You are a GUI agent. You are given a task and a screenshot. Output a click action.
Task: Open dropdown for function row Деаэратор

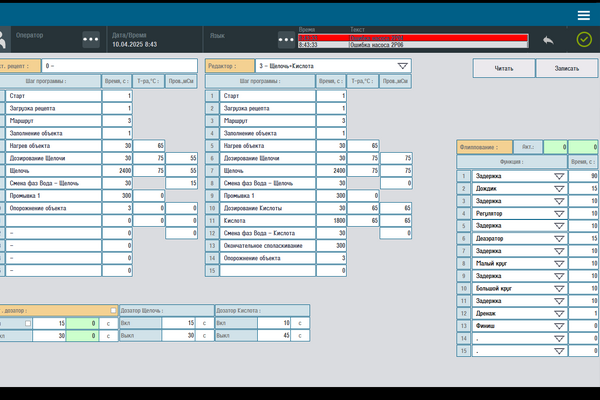coord(559,239)
